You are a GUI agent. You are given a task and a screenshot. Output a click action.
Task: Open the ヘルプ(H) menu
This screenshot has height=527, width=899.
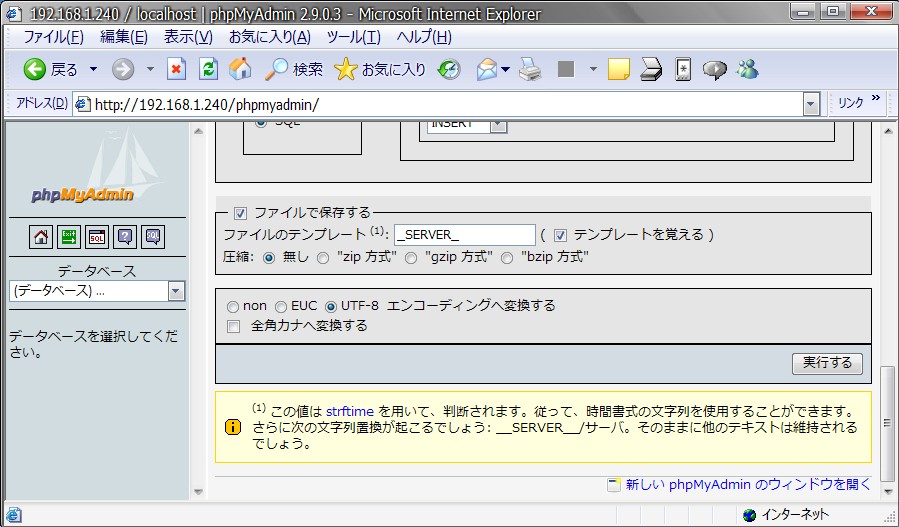424,37
